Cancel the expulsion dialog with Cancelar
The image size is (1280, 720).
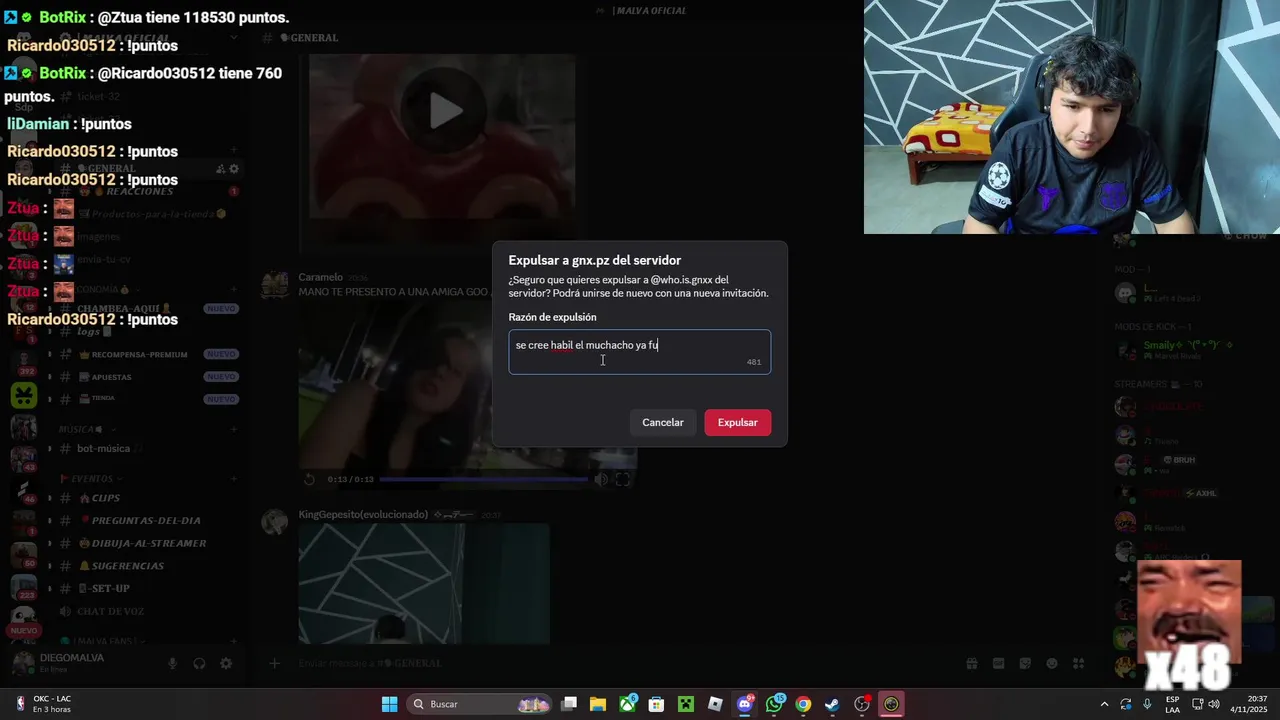pos(663,422)
